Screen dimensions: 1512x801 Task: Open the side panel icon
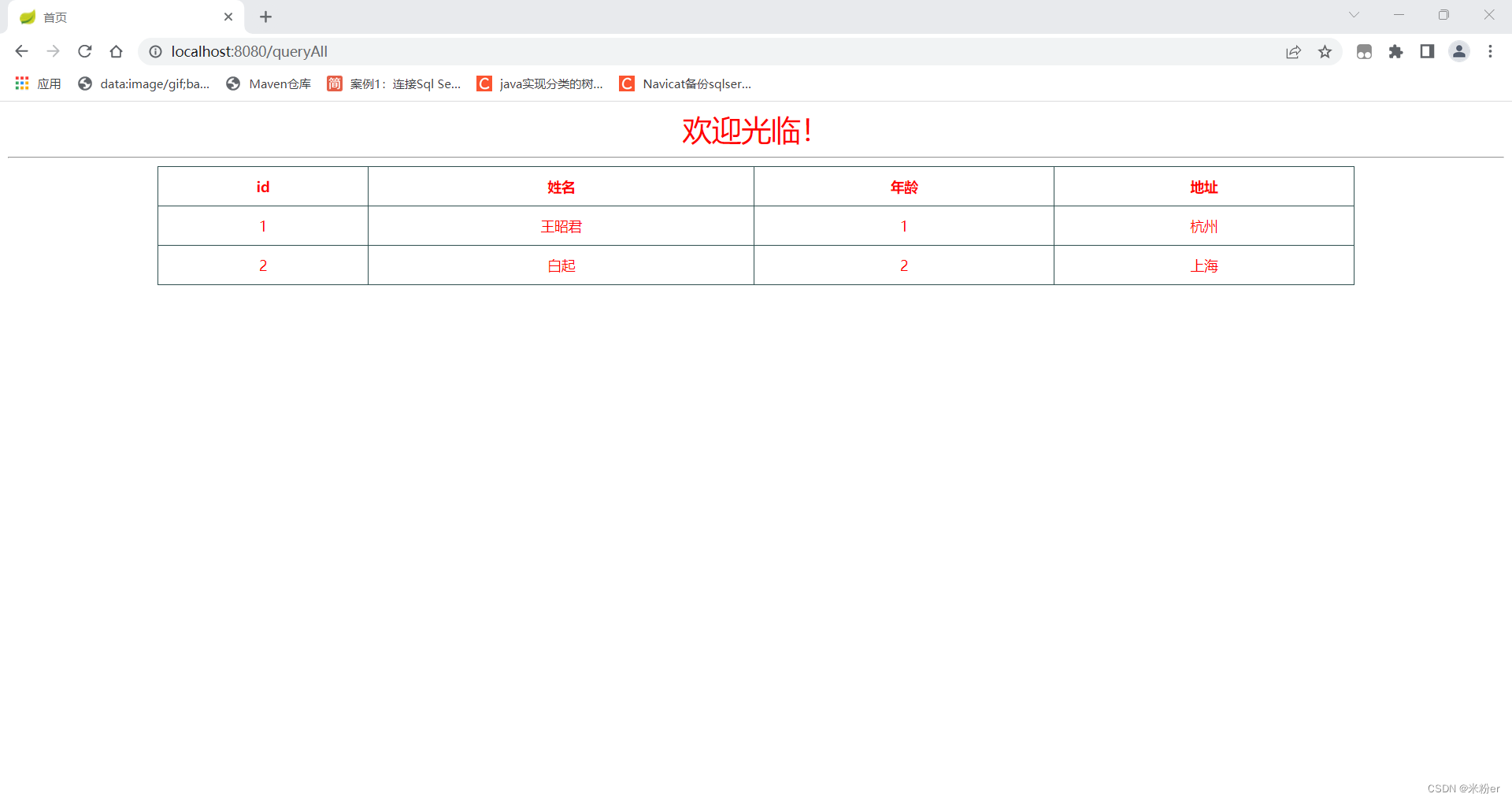(x=1428, y=51)
